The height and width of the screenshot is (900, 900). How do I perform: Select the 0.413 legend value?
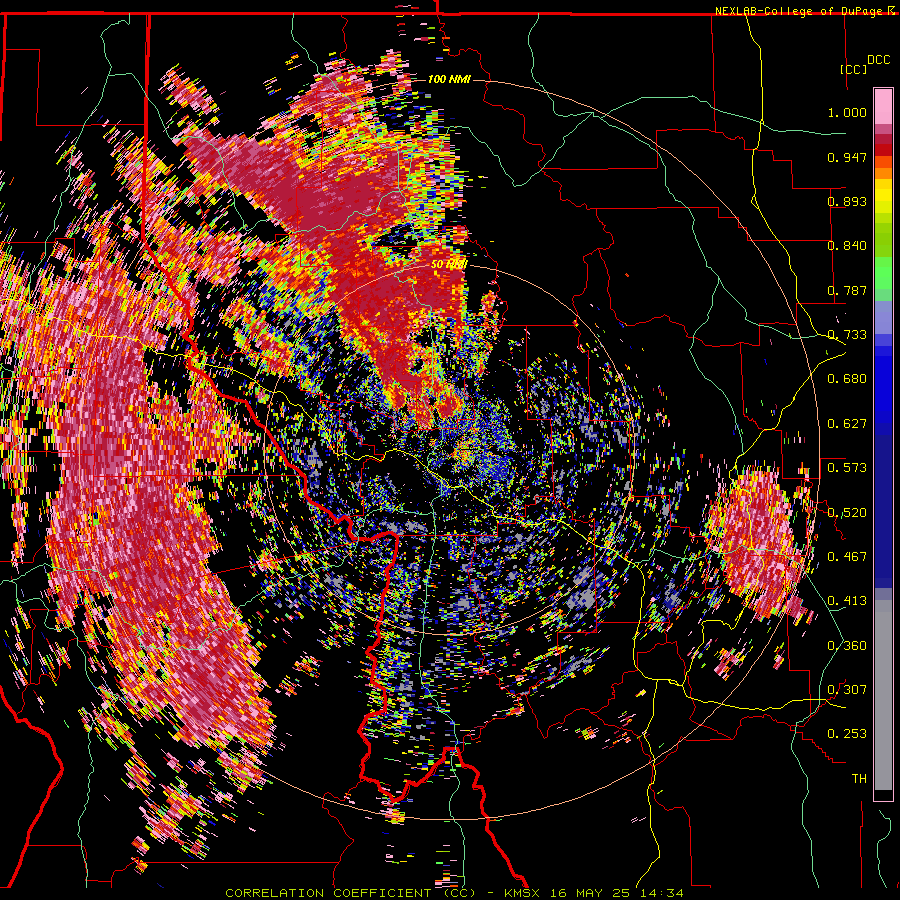tap(847, 601)
